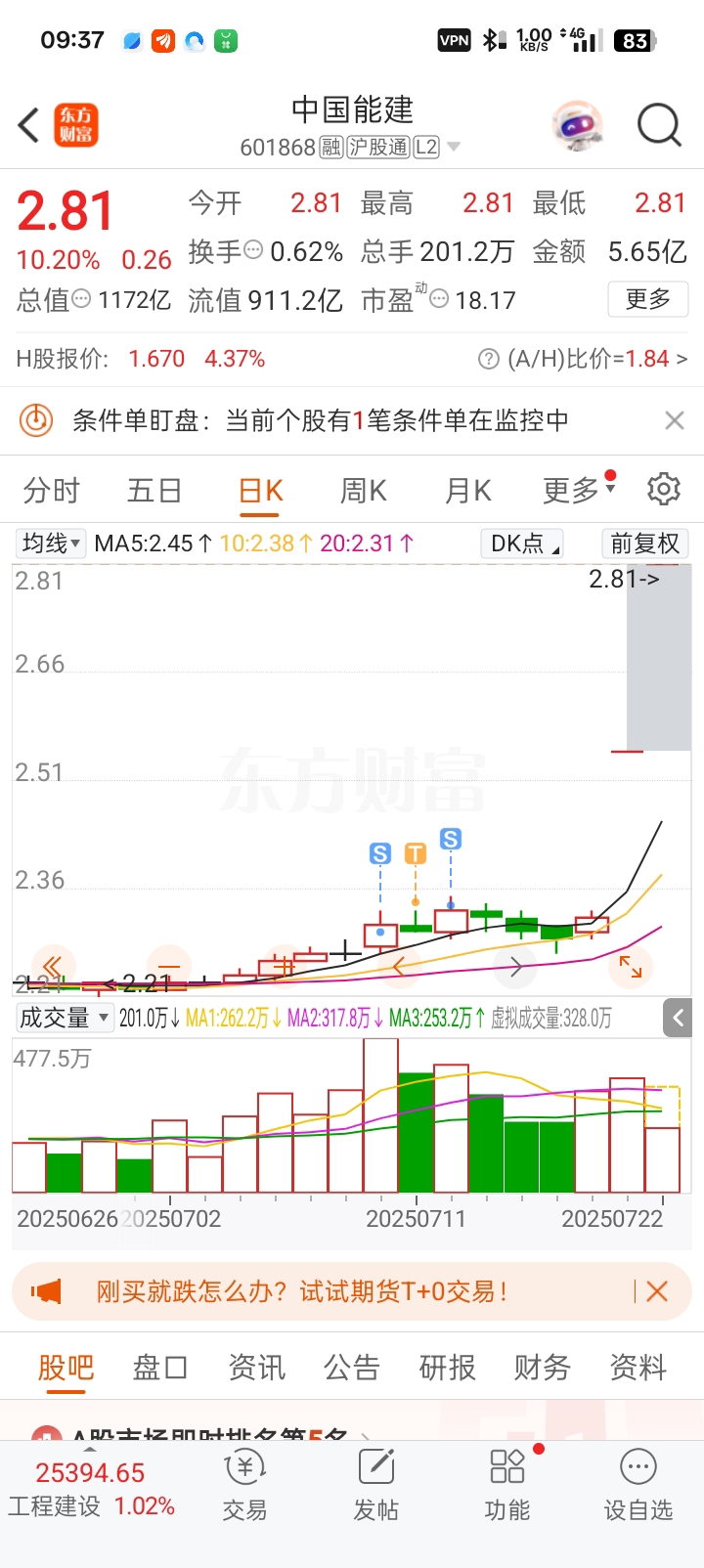Tap the H股报价 1.670 value
The height and width of the screenshot is (1568, 704).
point(156,360)
